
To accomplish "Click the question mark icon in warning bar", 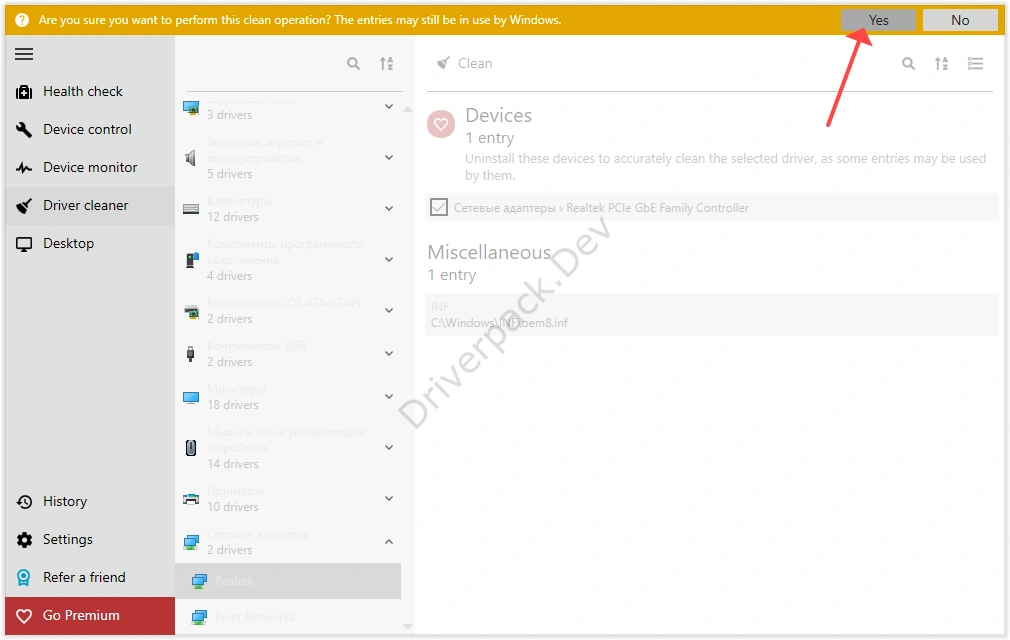I will [x=22, y=20].
